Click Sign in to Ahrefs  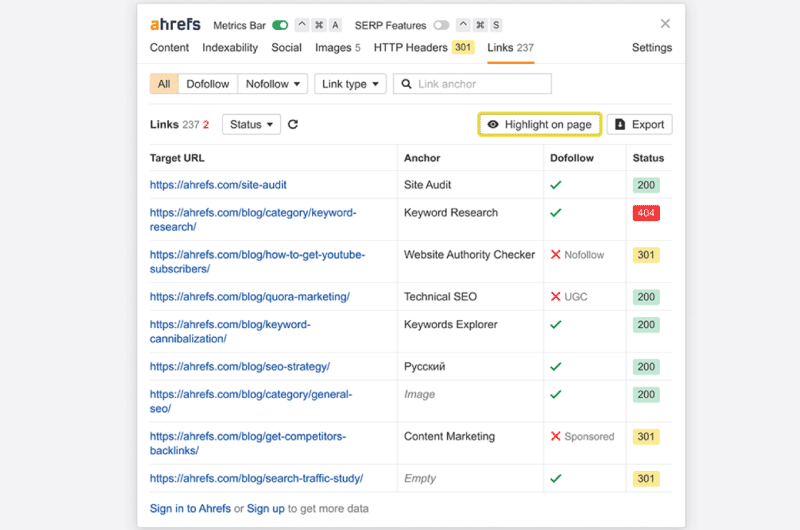pyautogui.click(x=190, y=509)
